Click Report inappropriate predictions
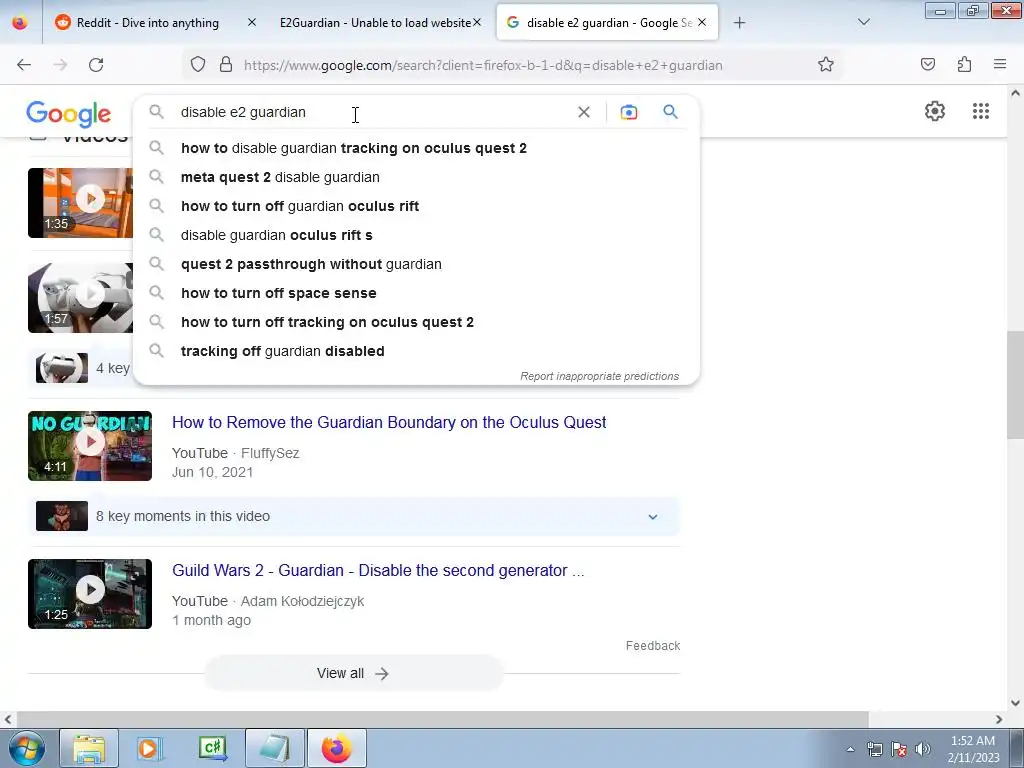This screenshot has height=768, width=1024. coord(600,376)
